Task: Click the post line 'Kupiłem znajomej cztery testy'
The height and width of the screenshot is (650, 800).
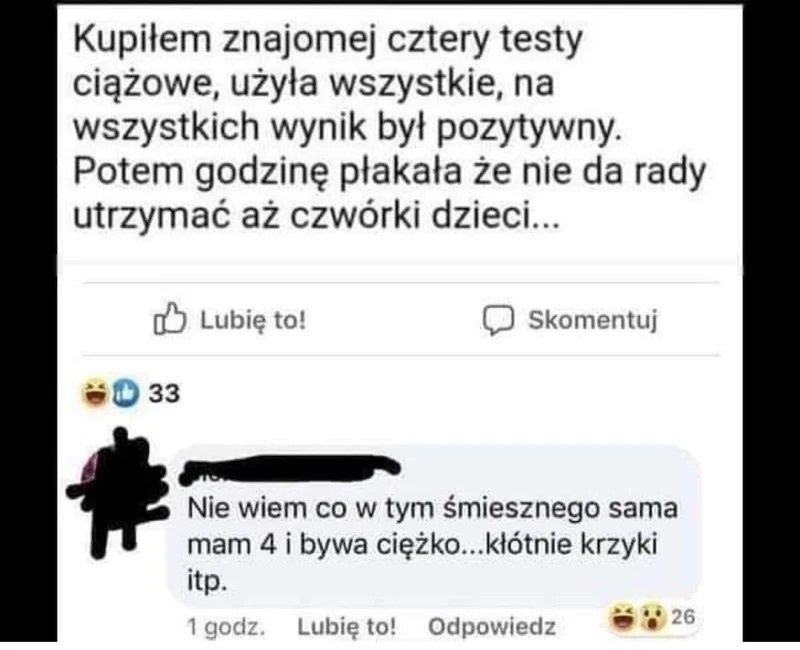Action: click(x=328, y=40)
